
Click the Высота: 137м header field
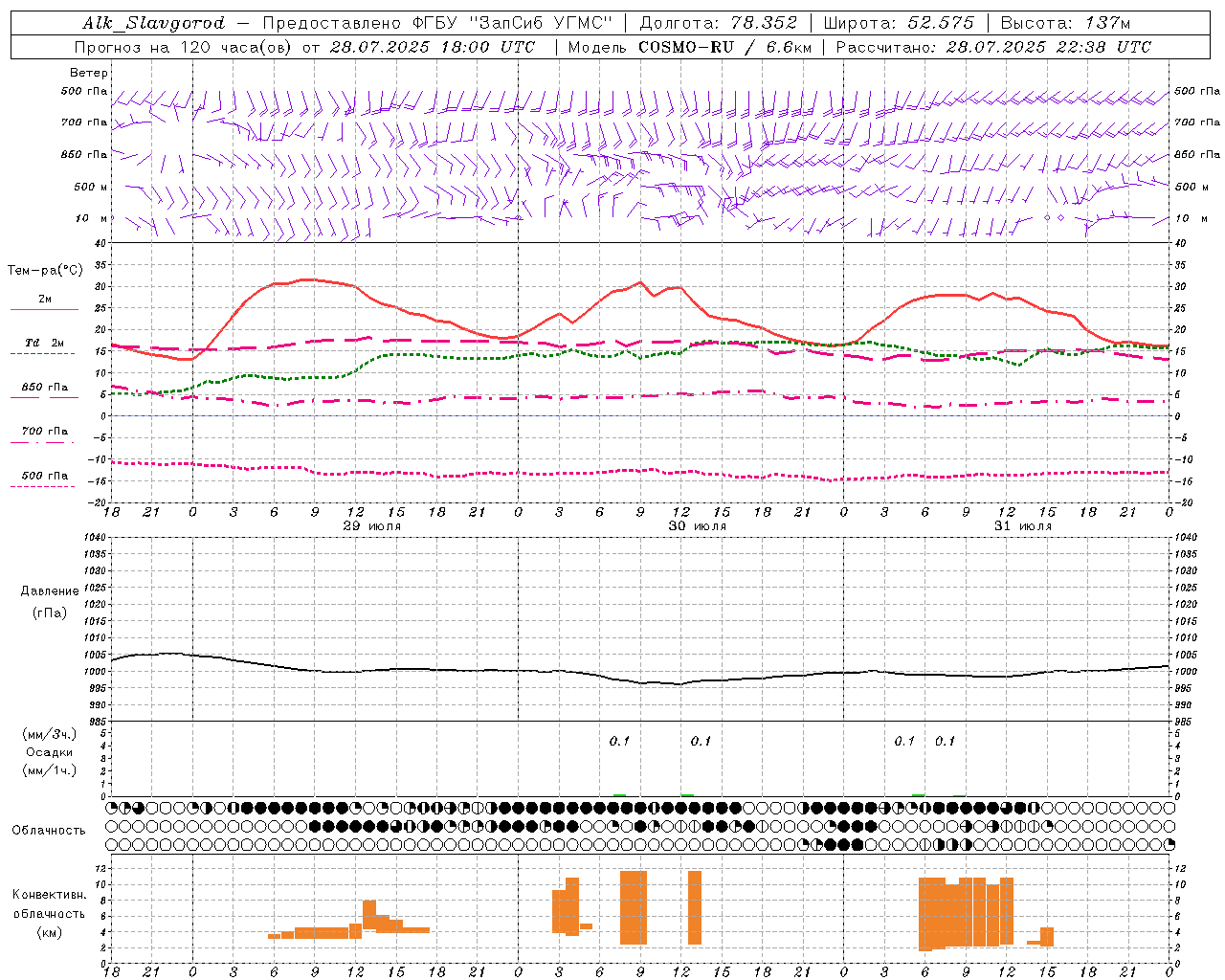1065,23
